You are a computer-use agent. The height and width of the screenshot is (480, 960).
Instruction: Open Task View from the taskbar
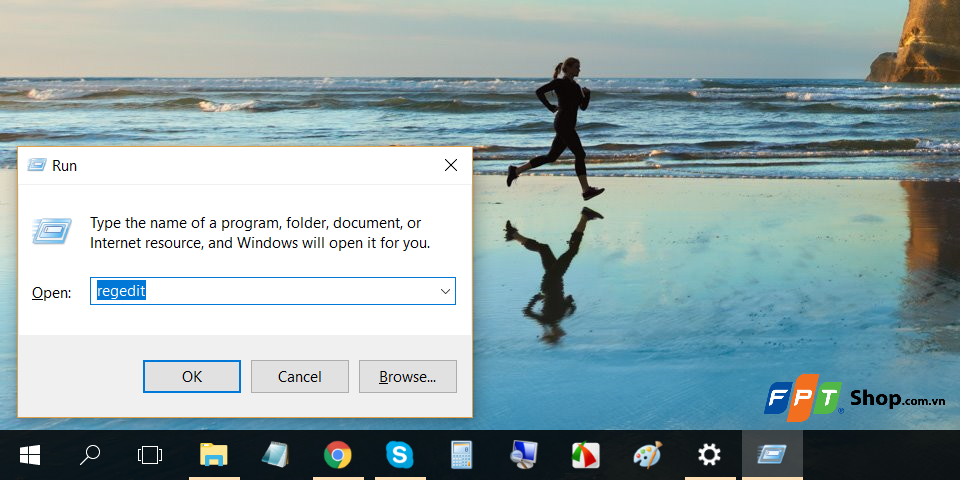click(x=150, y=456)
